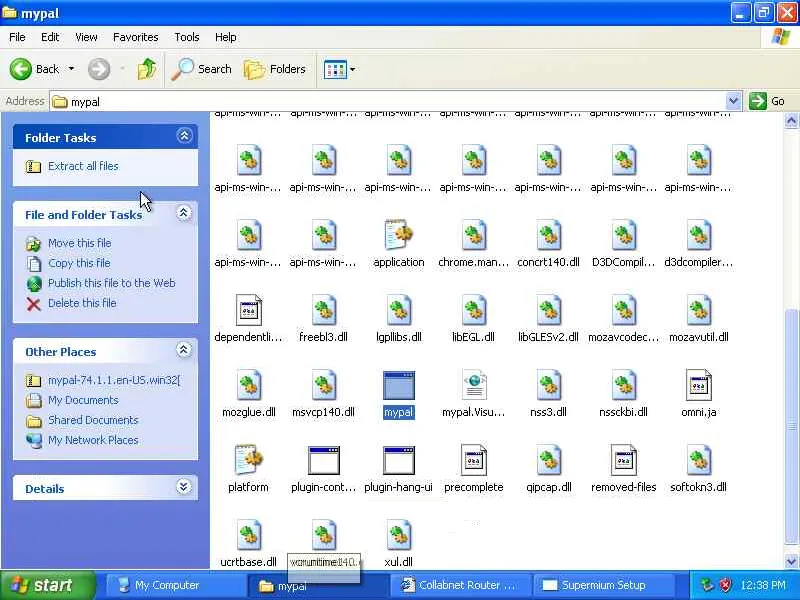Open the Start menu

point(47,585)
